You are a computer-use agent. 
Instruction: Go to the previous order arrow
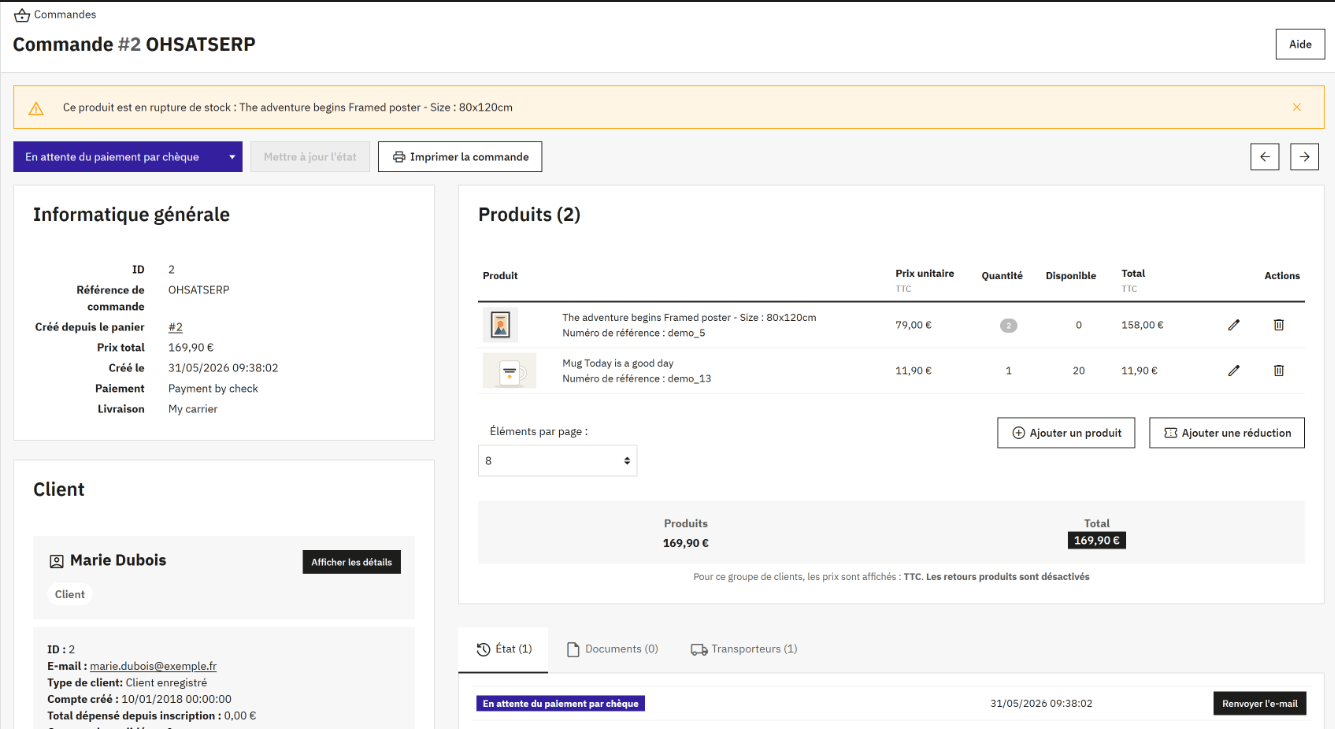pos(1265,157)
